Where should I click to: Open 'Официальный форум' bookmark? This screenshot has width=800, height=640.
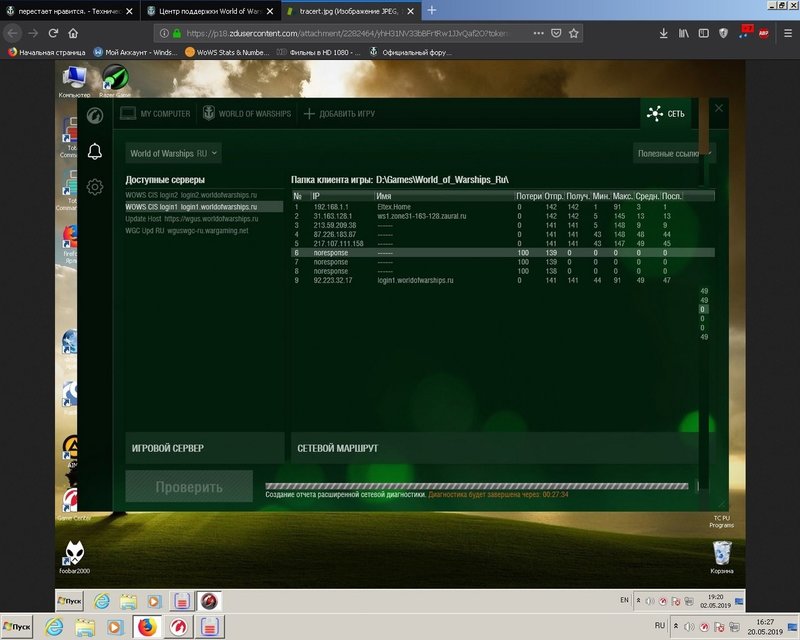411,52
